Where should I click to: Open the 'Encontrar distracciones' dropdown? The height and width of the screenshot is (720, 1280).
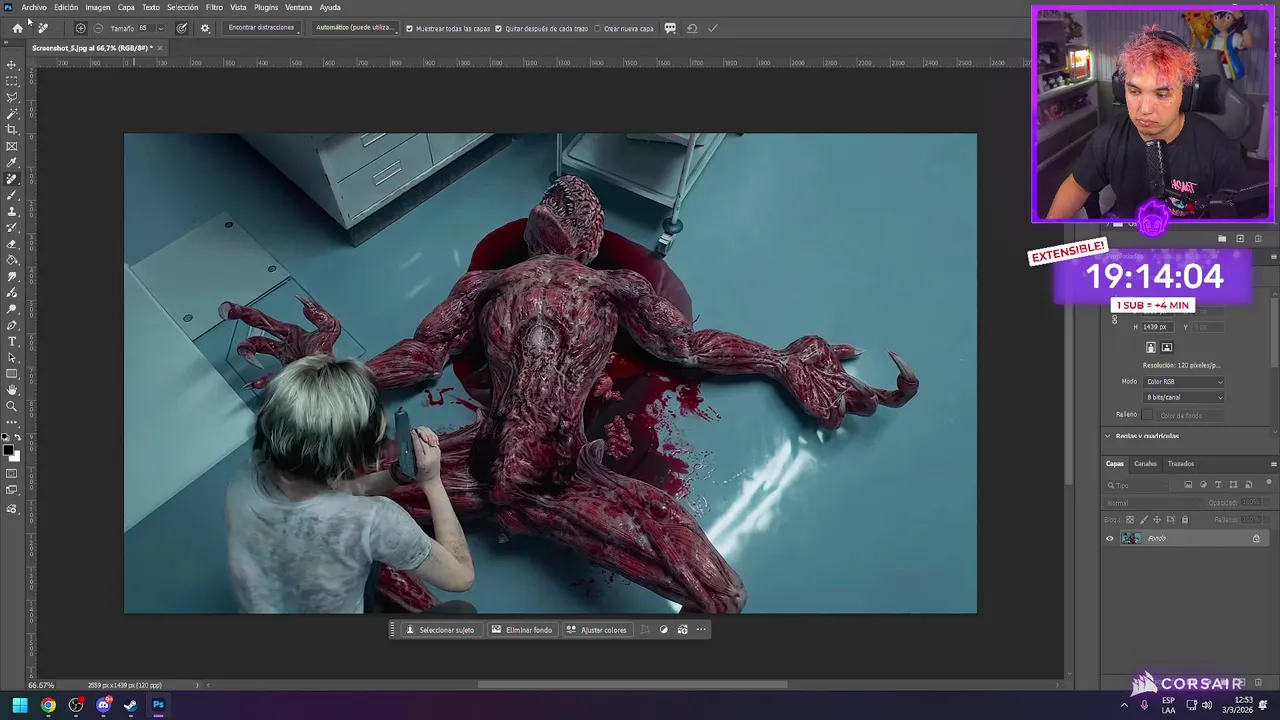click(263, 28)
